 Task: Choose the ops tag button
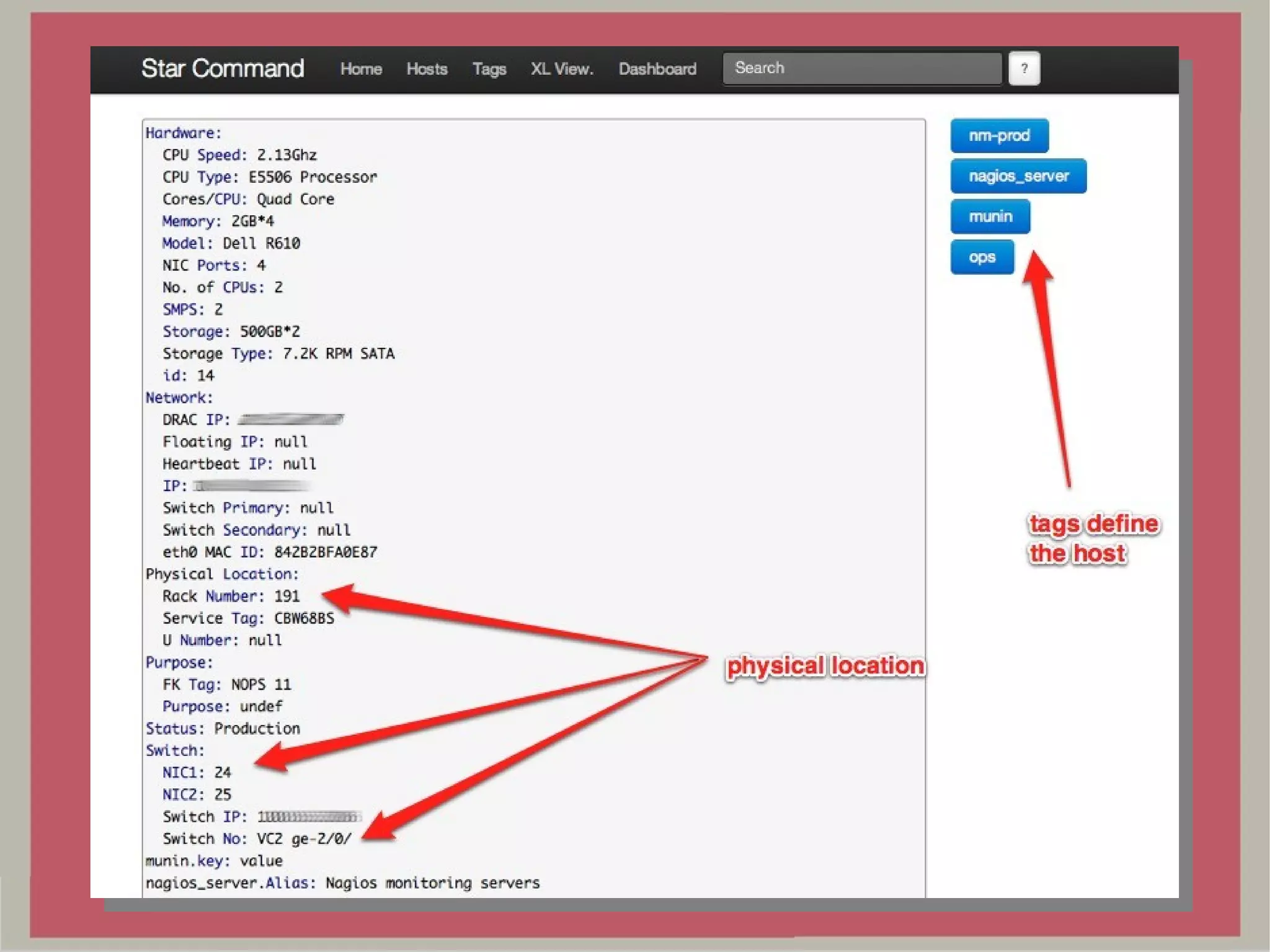pos(982,257)
